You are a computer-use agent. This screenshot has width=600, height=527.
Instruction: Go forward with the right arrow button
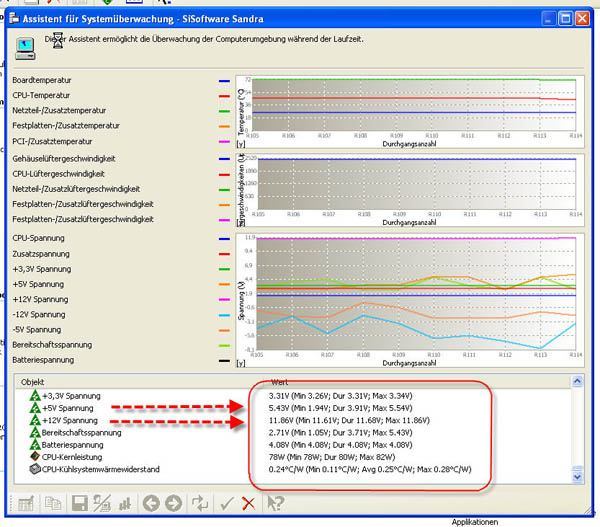click(173, 503)
